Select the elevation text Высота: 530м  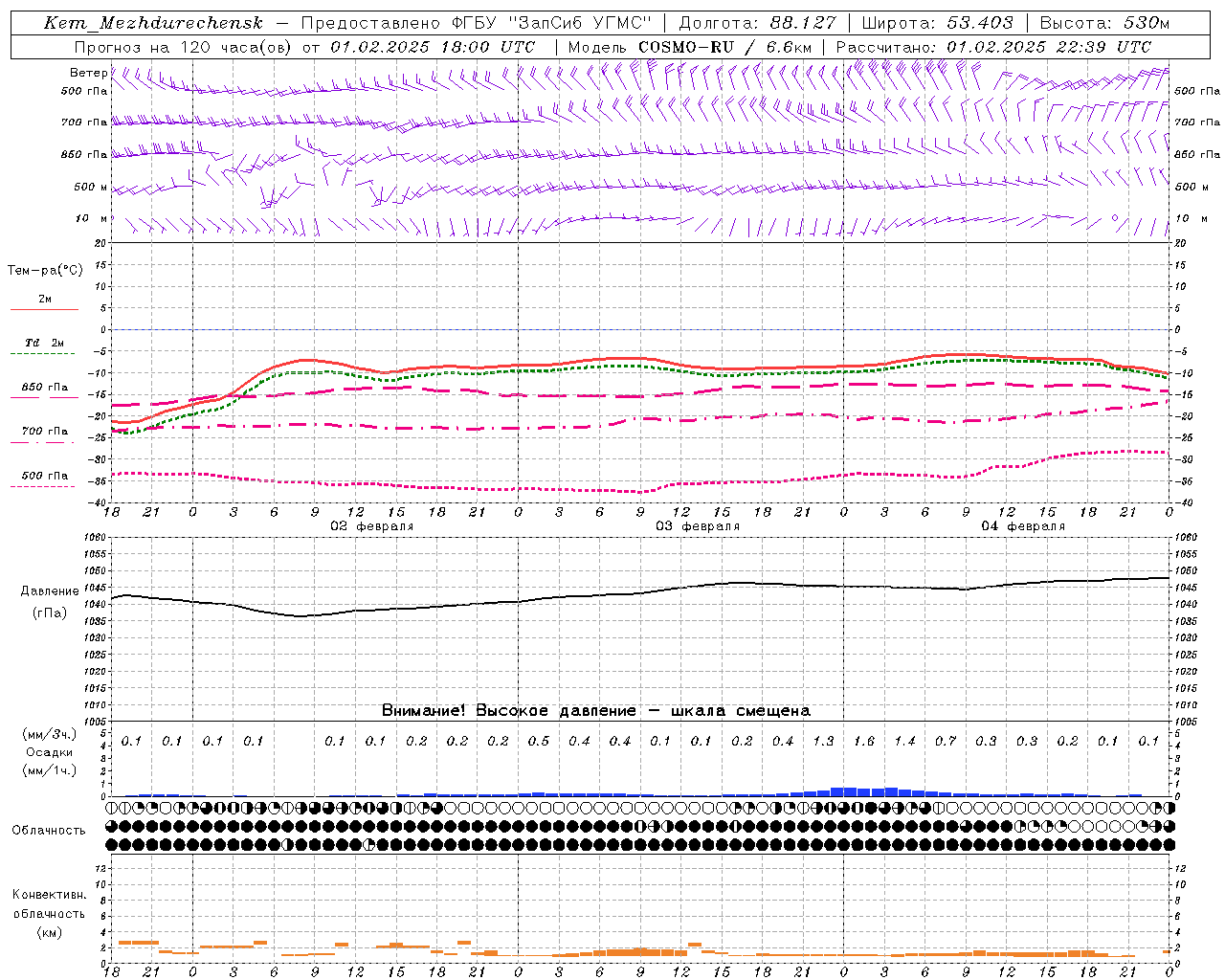pos(1104,23)
